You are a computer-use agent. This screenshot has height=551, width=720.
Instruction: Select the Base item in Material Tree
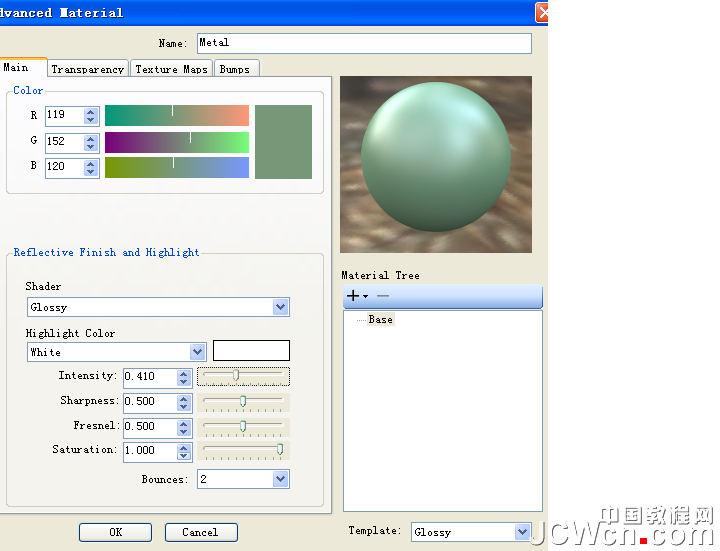coord(381,320)
